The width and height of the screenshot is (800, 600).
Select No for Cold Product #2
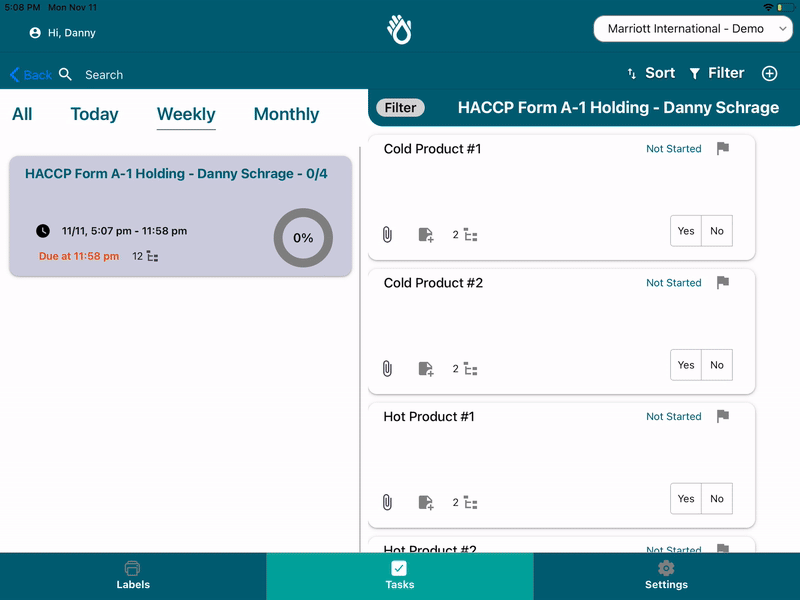click(717, 365)
